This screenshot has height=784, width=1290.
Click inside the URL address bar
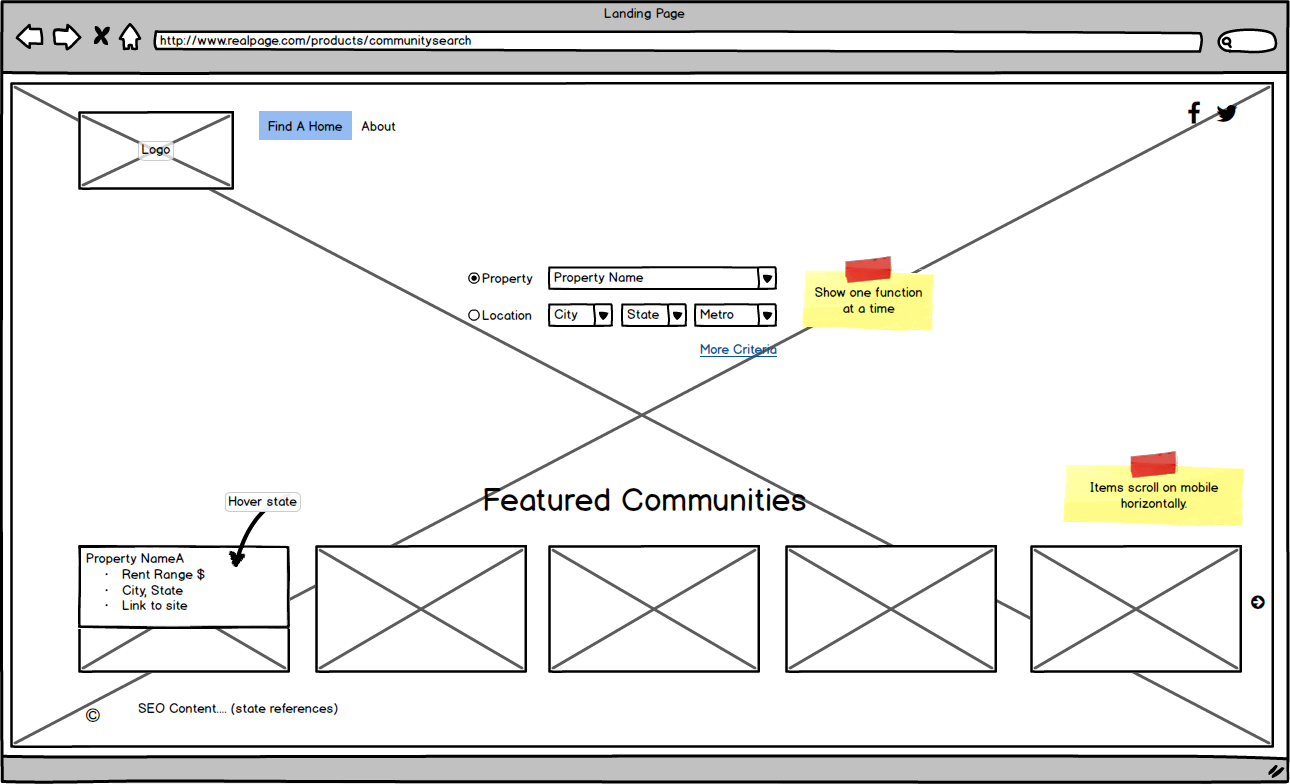coord(600,41)
